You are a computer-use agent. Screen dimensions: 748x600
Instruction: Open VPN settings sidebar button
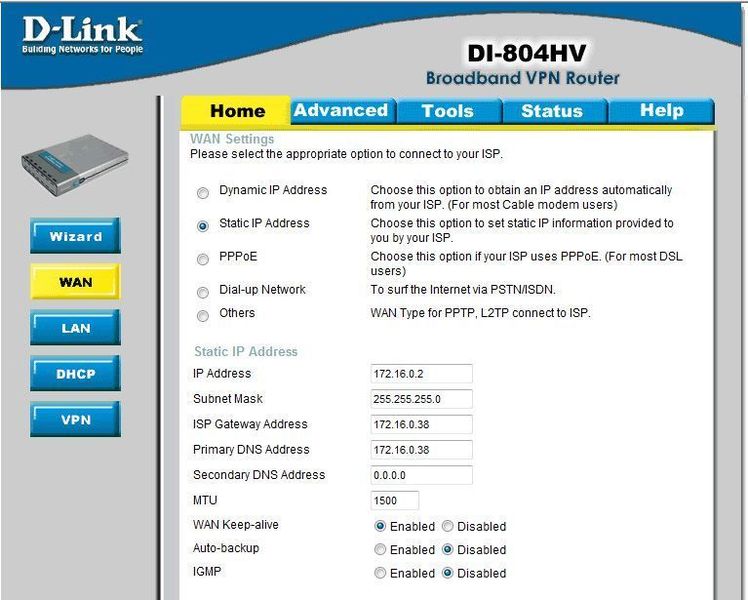[x=75, y=419]
